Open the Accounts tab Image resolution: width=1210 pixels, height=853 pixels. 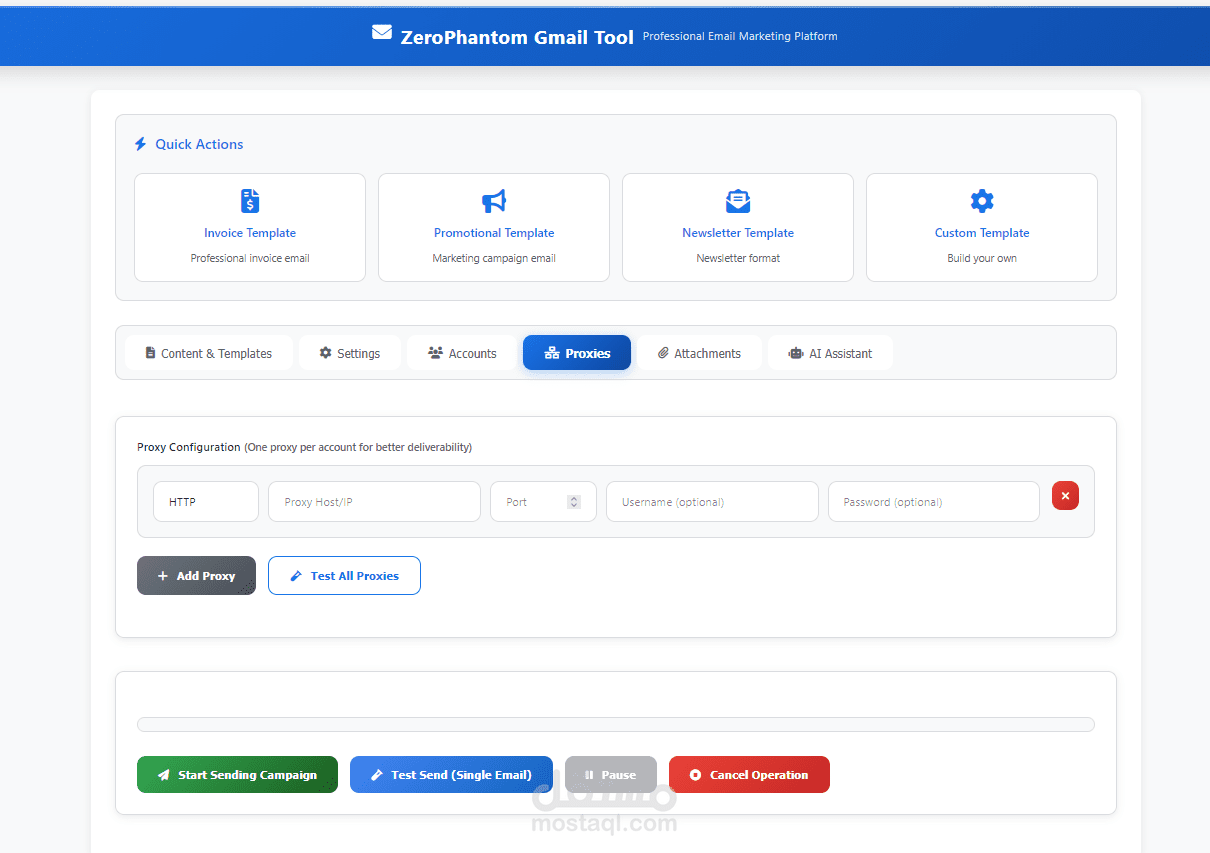pos(462,353)
